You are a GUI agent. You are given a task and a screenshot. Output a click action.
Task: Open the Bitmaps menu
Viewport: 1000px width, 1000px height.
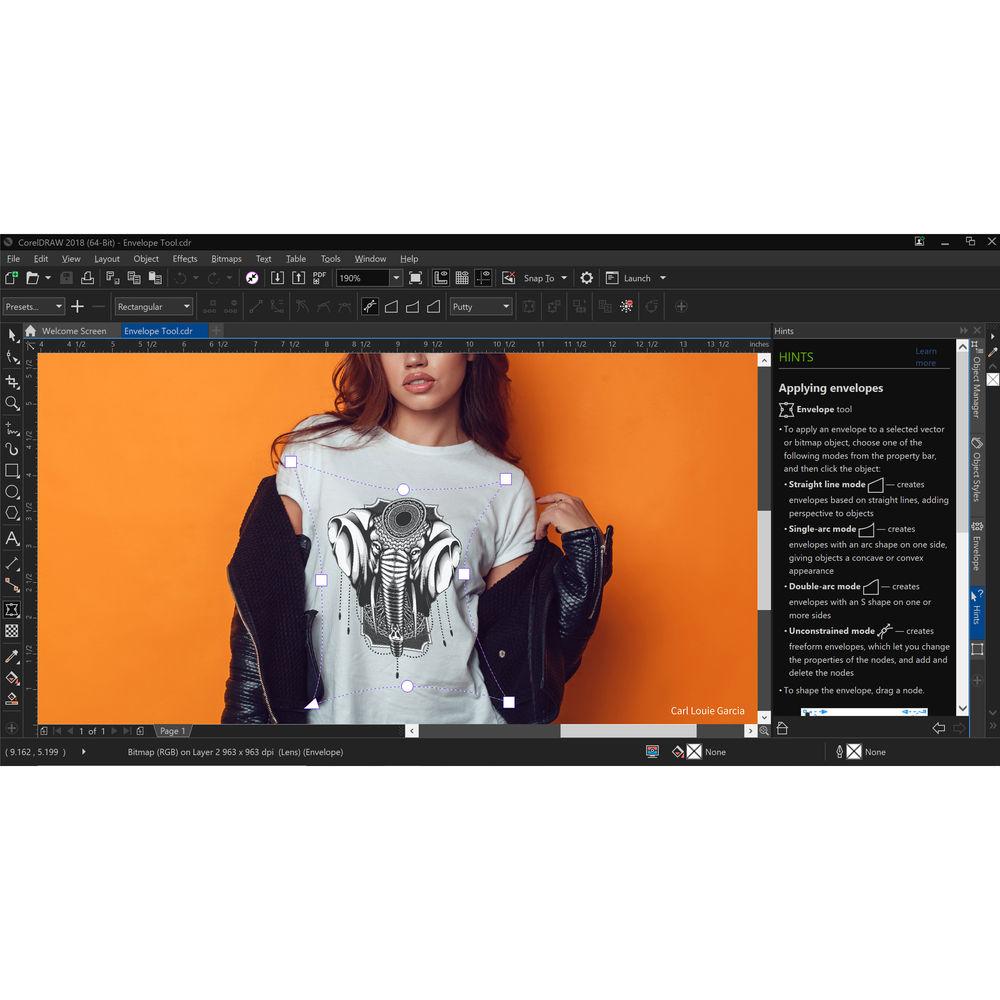(x=226, y=258)
